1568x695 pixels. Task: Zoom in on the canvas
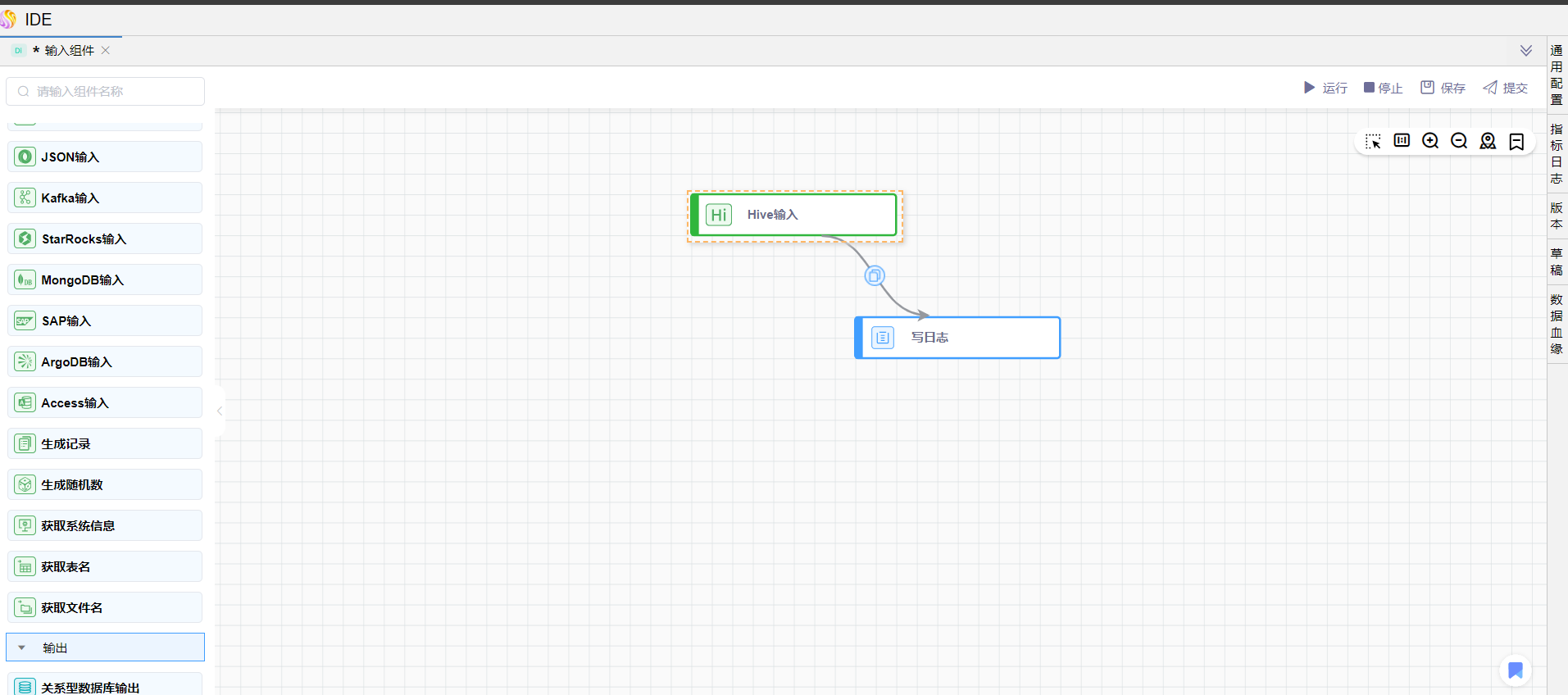(1430, 141)
